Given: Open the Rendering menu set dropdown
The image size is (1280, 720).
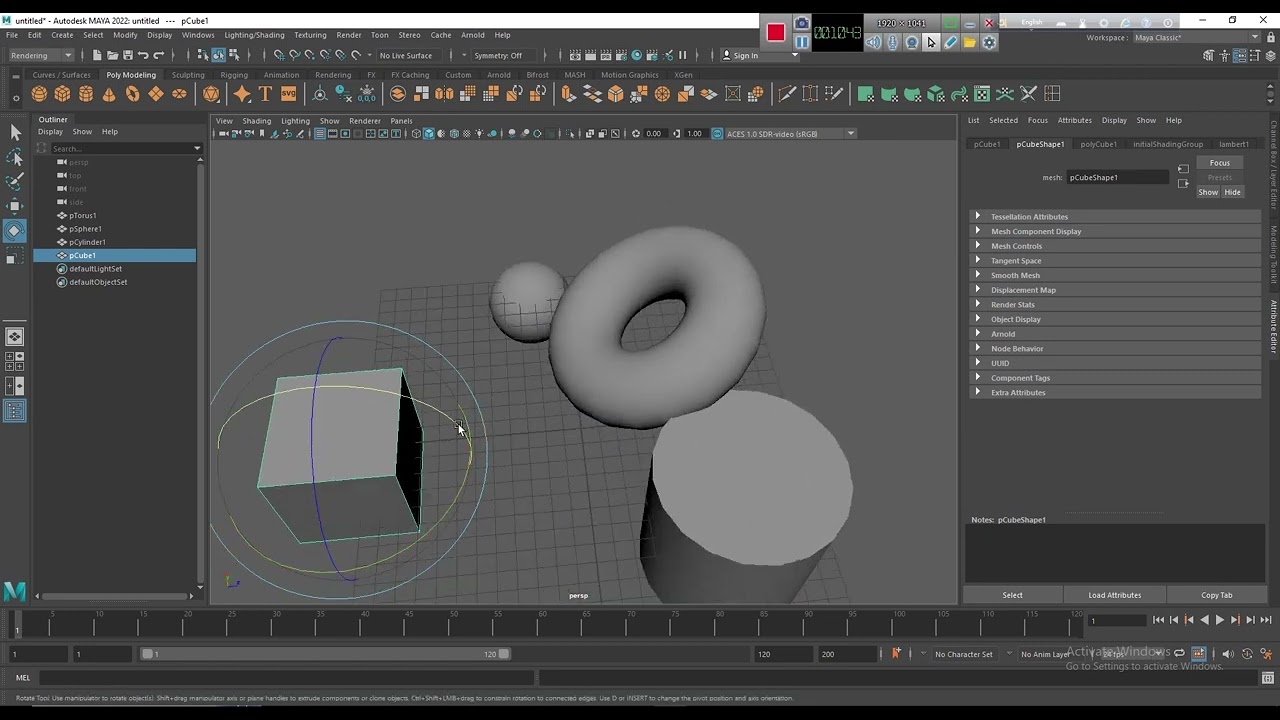Looking at the screenshot, I should coord(40,55).
